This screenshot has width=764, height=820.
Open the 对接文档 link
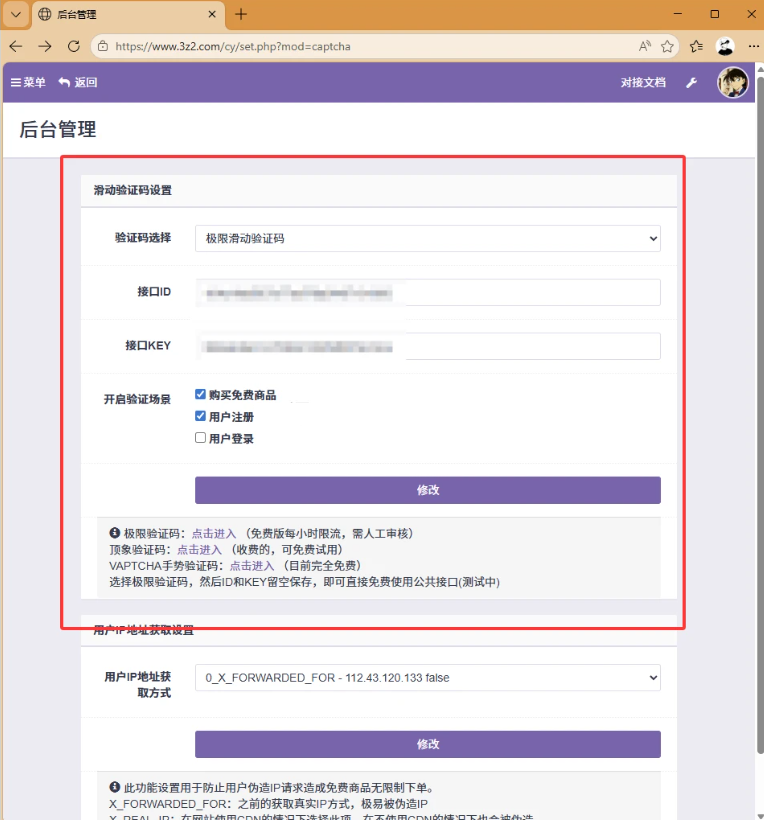pyautogui.click(x=643, y=83)
